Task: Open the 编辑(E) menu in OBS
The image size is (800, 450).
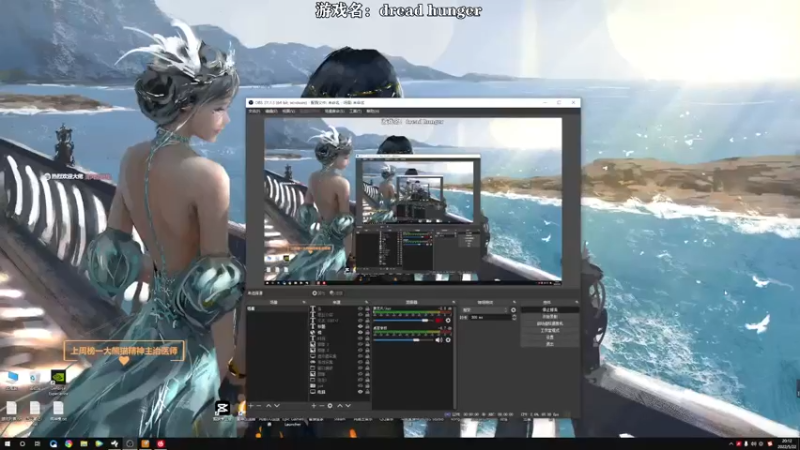Action: pyautogui.click(x=271, y=111)
